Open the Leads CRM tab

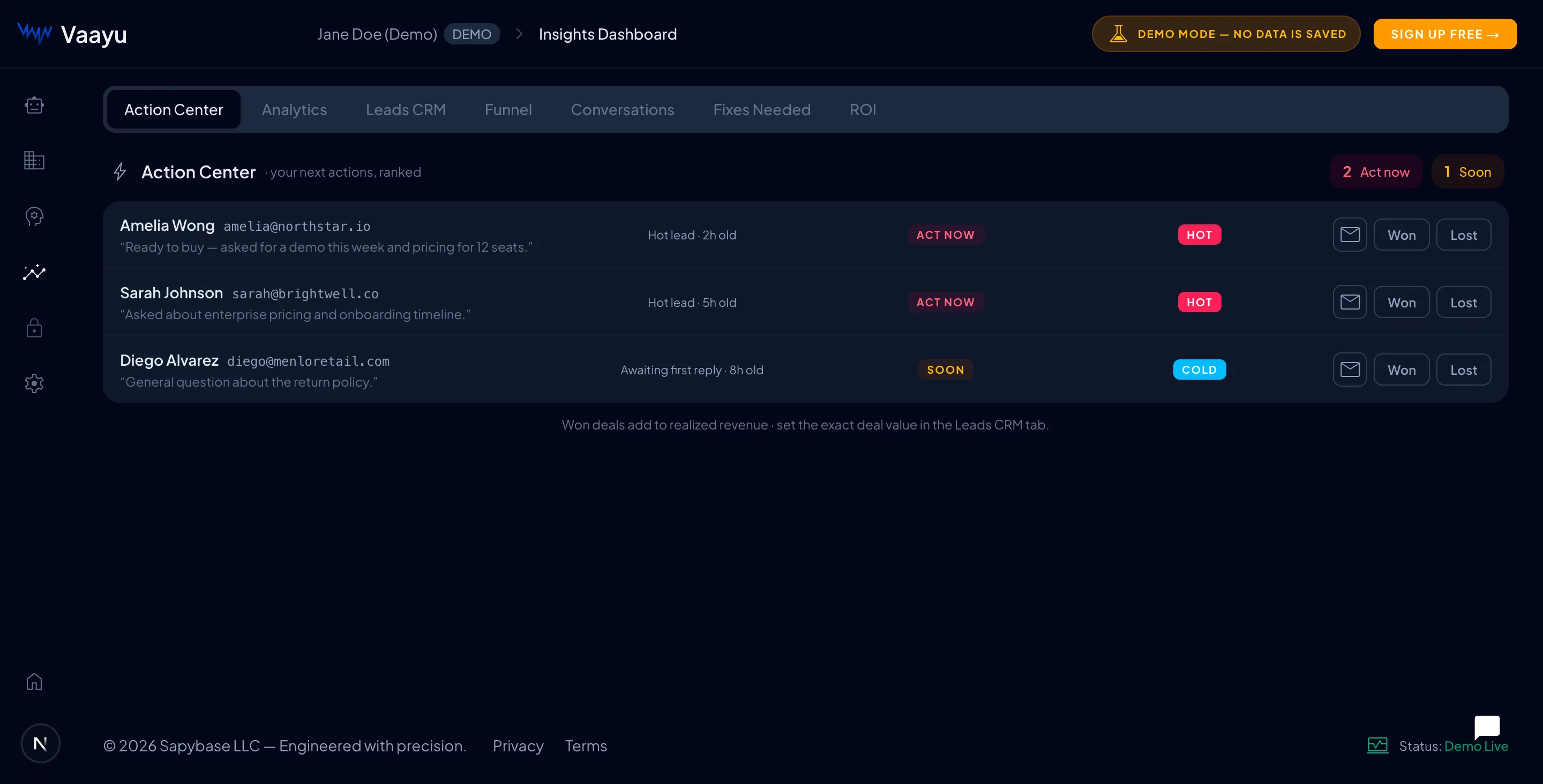[x=406, y=110]
